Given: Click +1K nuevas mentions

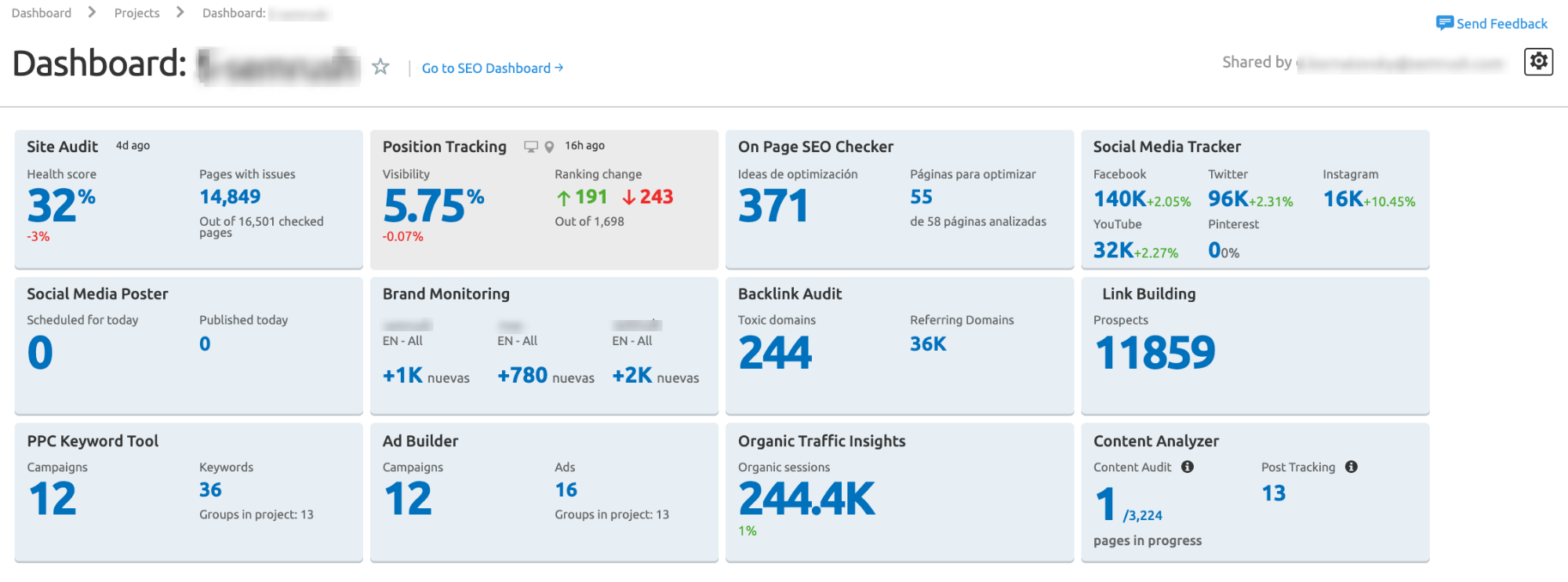Looking at the screenshot, I should point(426,376).
